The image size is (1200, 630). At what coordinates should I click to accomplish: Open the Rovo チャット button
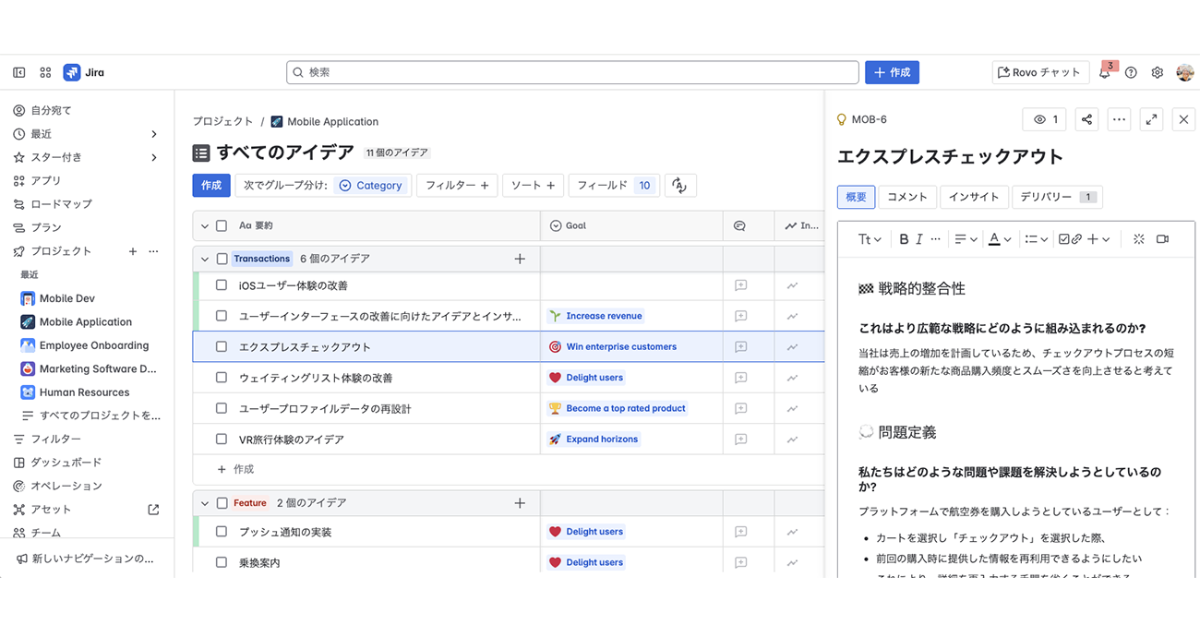[x=1040, y=72]
